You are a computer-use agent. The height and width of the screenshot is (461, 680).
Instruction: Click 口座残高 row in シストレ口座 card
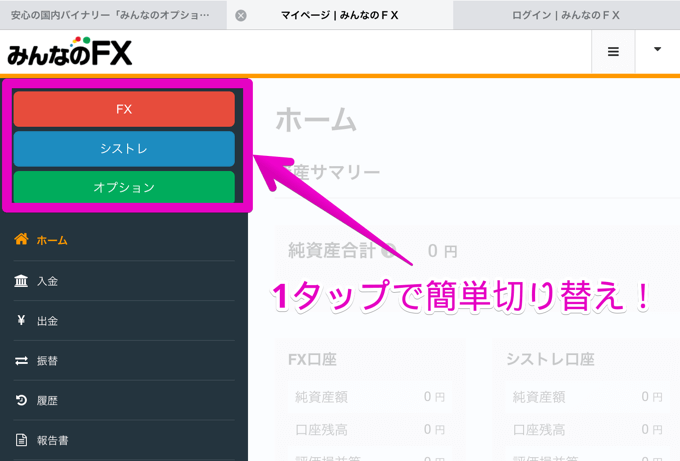588,430
